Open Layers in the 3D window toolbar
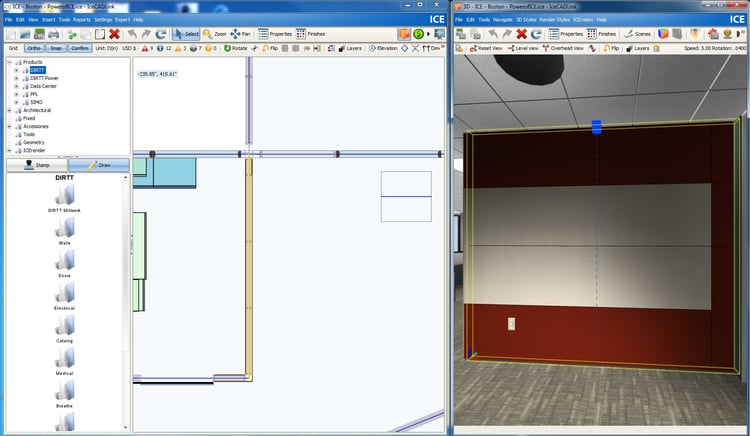Screen dimensions: 750x436 (638, 48)
